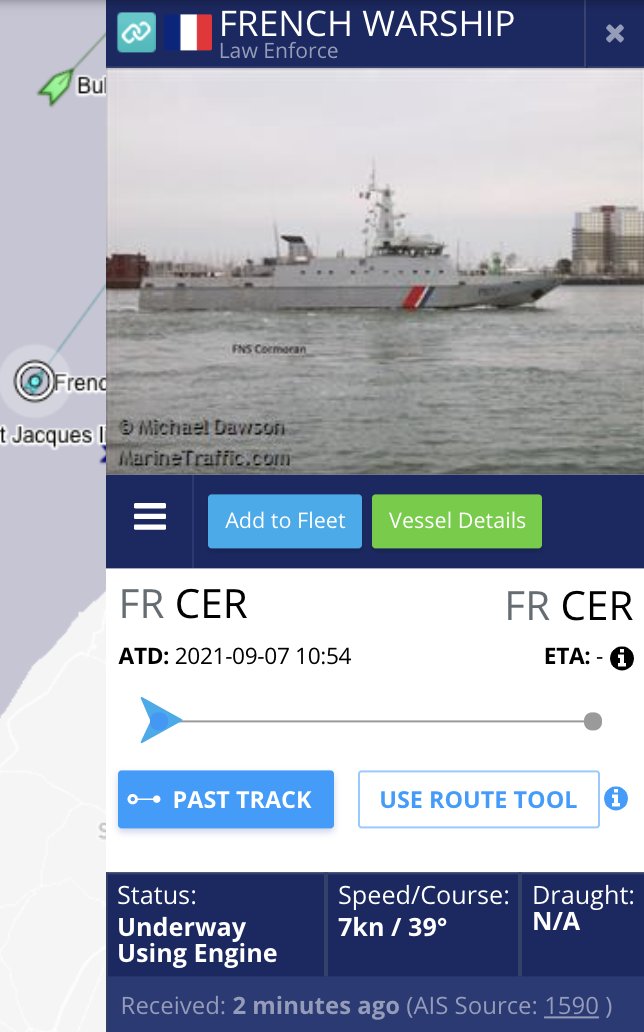Click the departure port FR CER

coord(183,604)
